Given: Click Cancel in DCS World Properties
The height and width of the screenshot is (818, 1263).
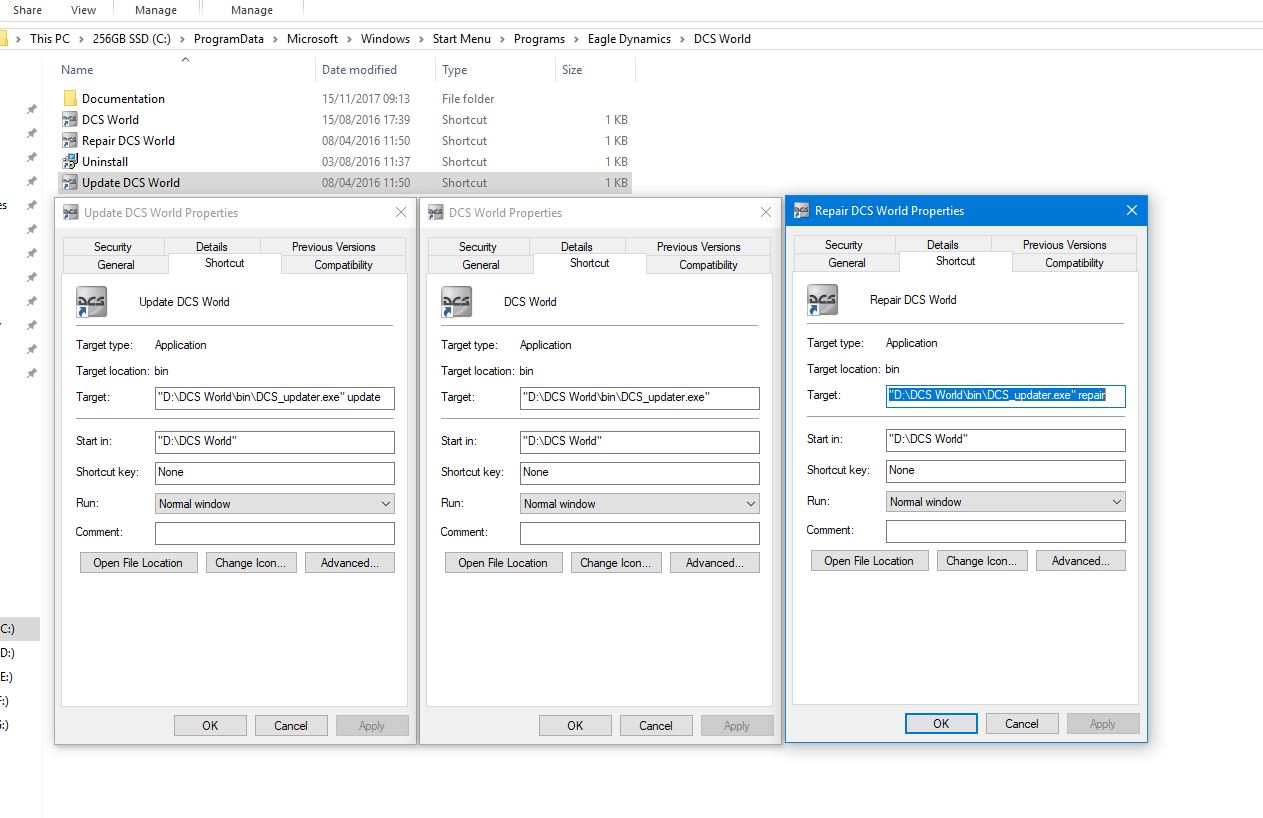Looking at the screenshot, I should point(656,726).
